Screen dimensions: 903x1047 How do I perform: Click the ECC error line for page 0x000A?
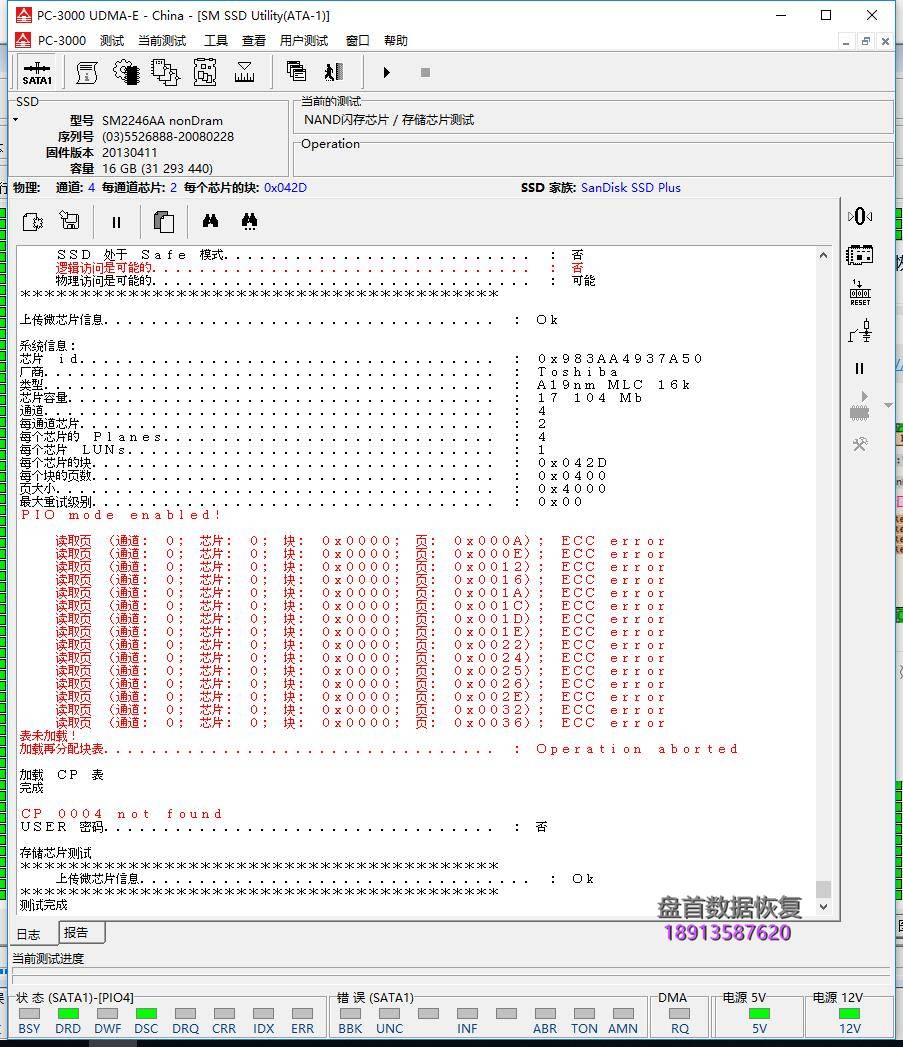point(360,541)
